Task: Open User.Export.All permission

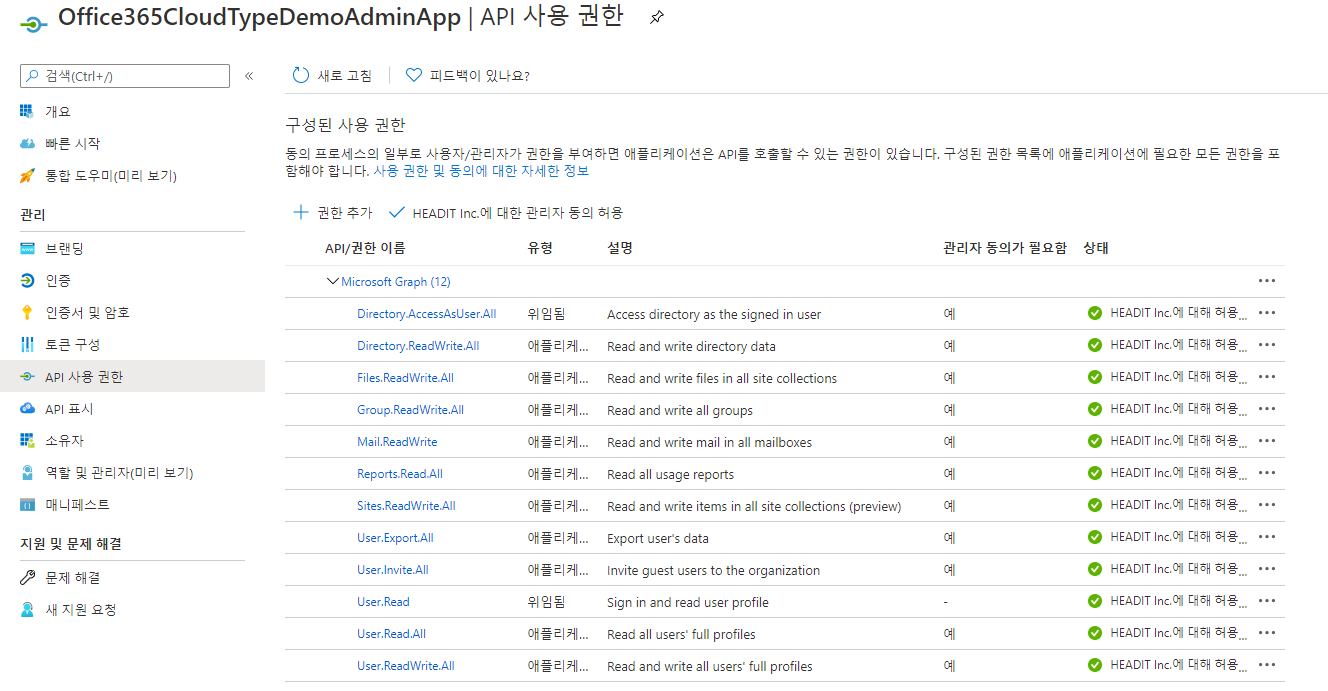Action: point(395,538)
